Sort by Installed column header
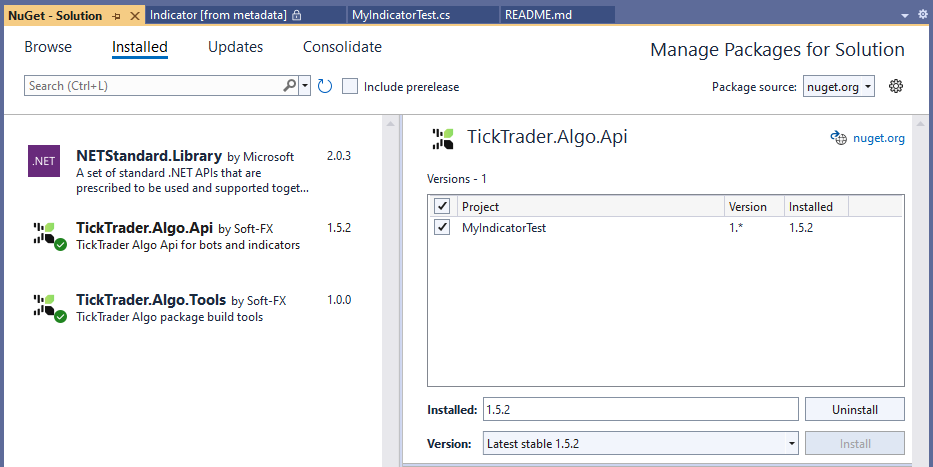 (816, 206)
